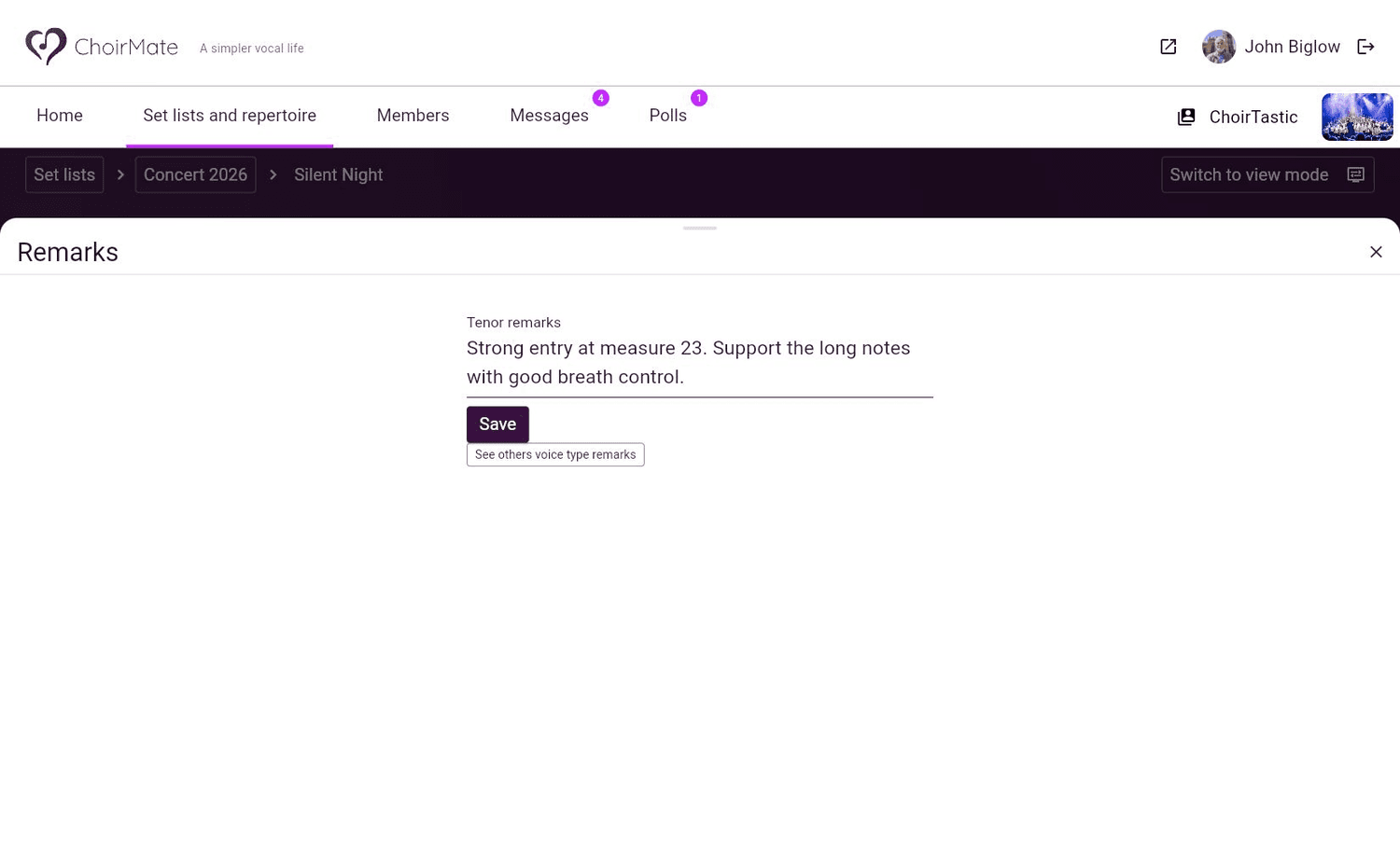Open the Polls tab

click(x=667, y=116)
